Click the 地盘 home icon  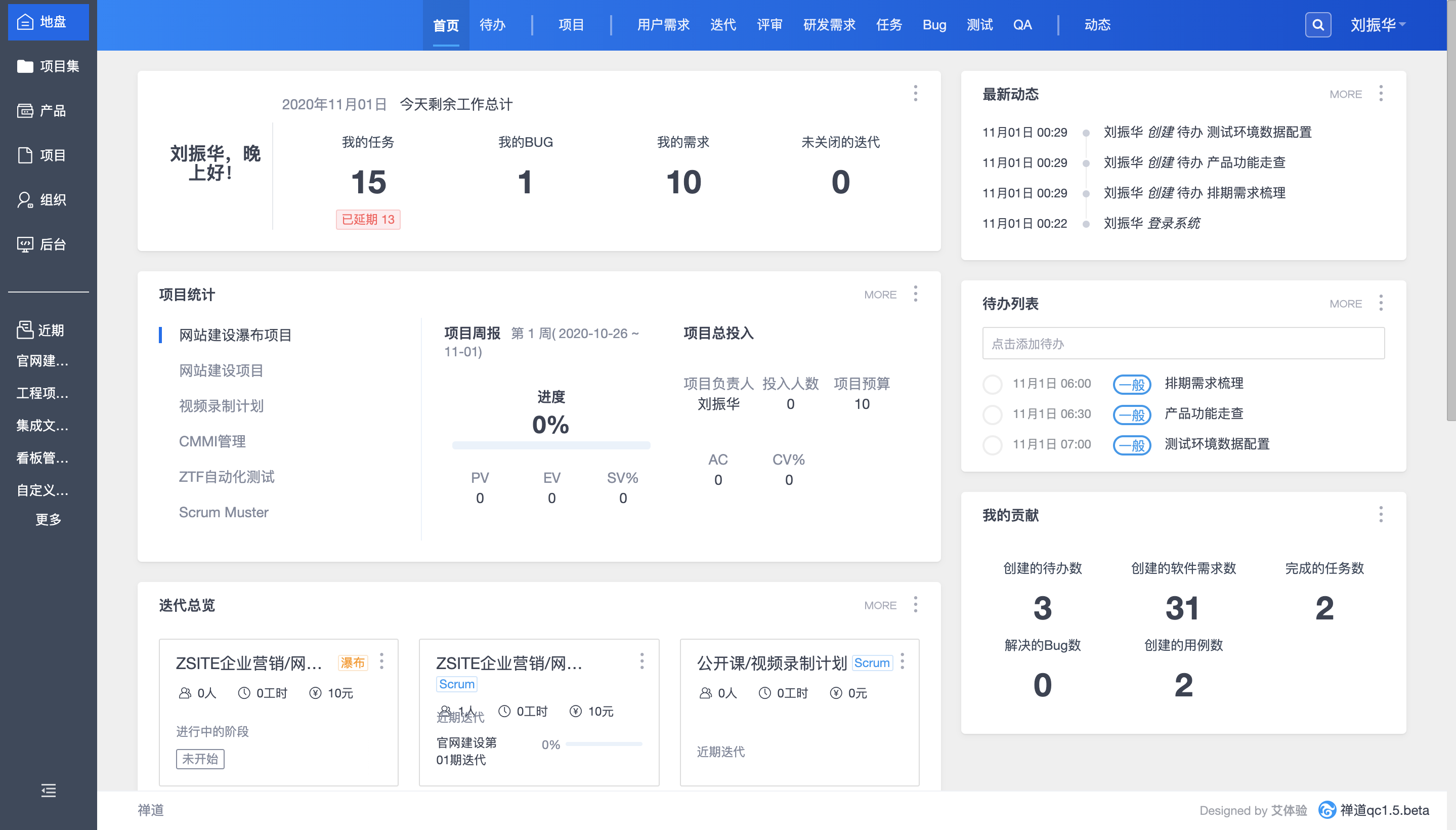25,22
